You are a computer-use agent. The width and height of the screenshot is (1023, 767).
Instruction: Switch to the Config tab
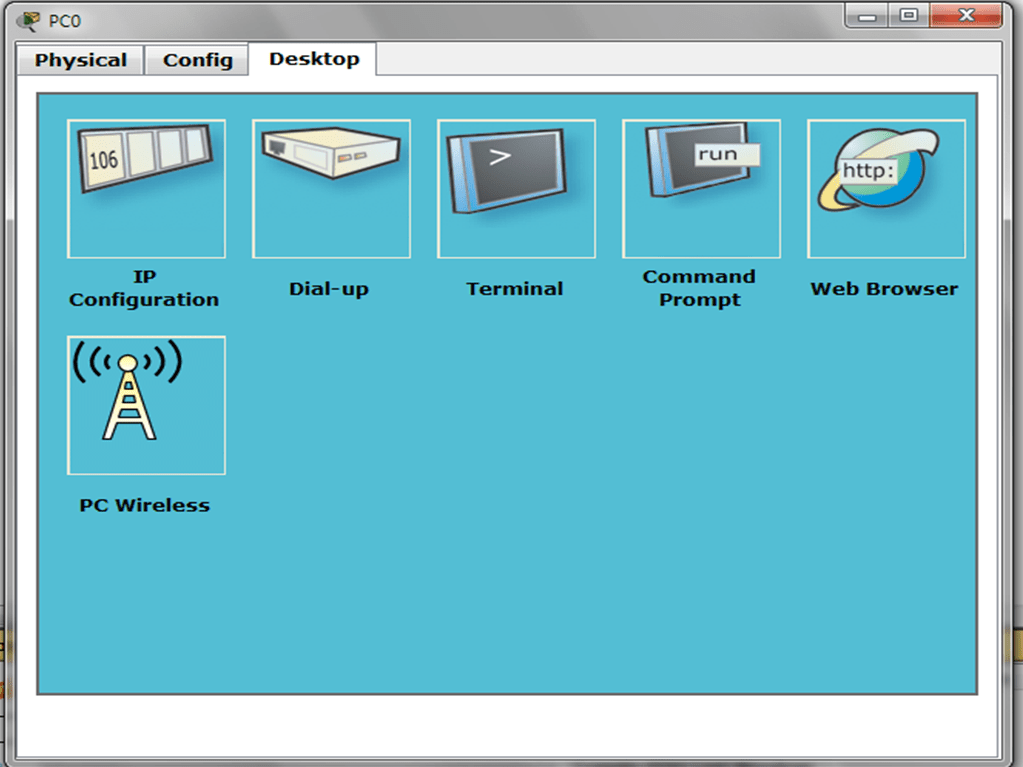(197, 60)
